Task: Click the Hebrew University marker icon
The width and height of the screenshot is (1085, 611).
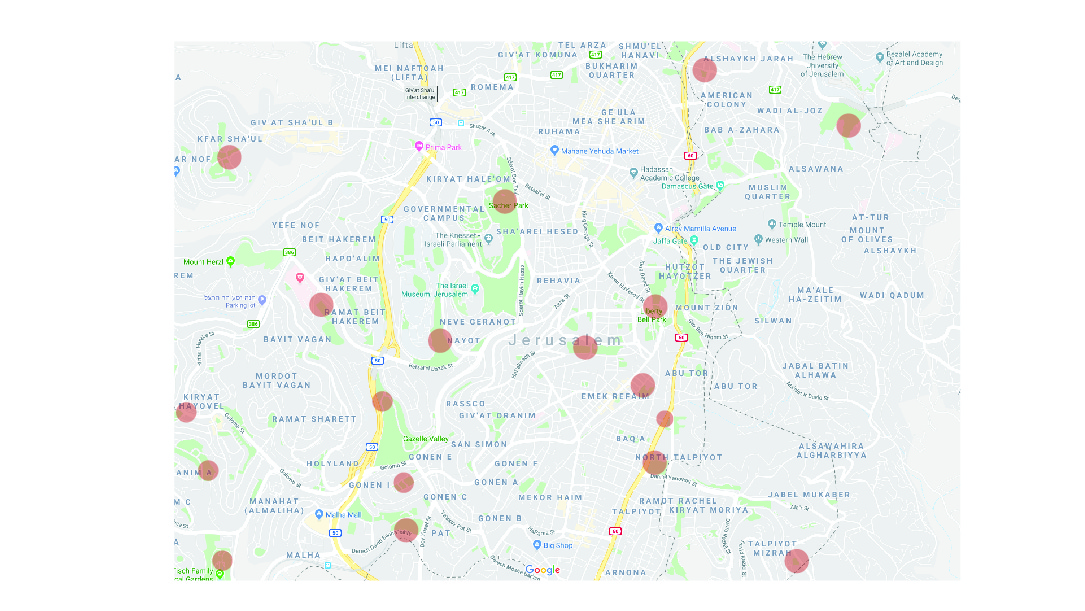Action: click(822, 45)
